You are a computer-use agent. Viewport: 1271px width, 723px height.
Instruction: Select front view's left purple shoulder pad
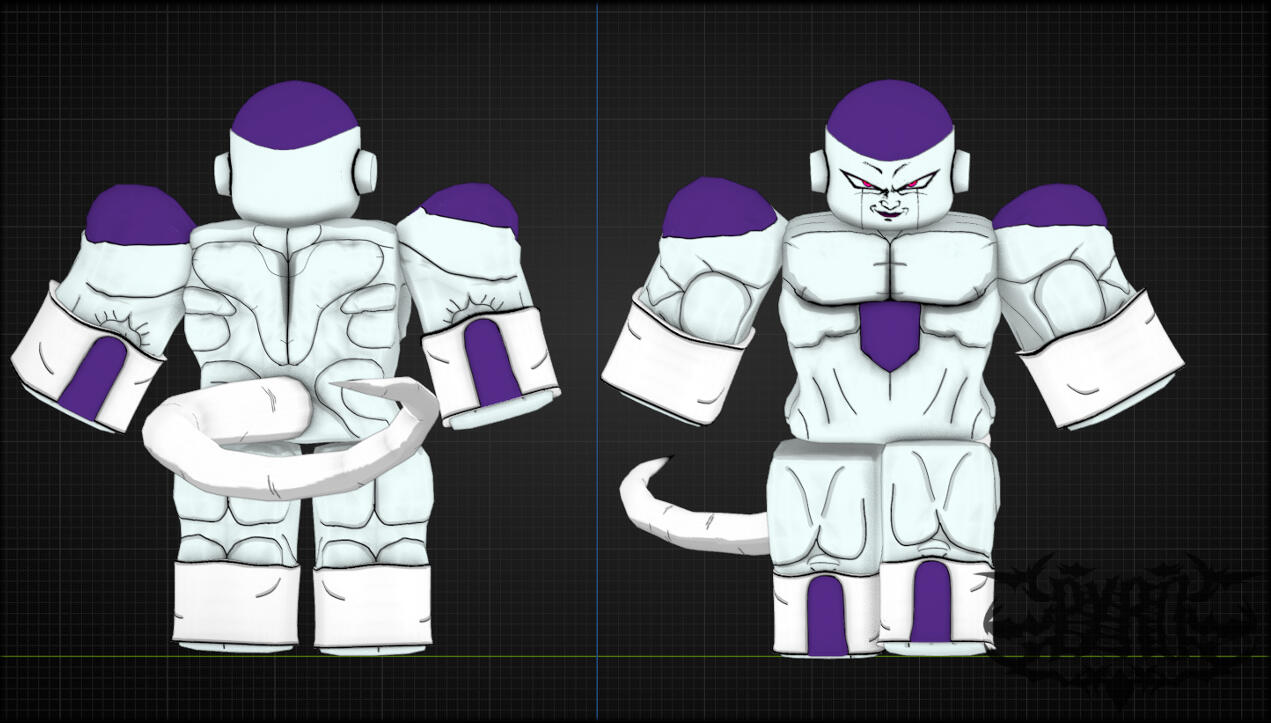pyautogui.click(x=716, y=209)
